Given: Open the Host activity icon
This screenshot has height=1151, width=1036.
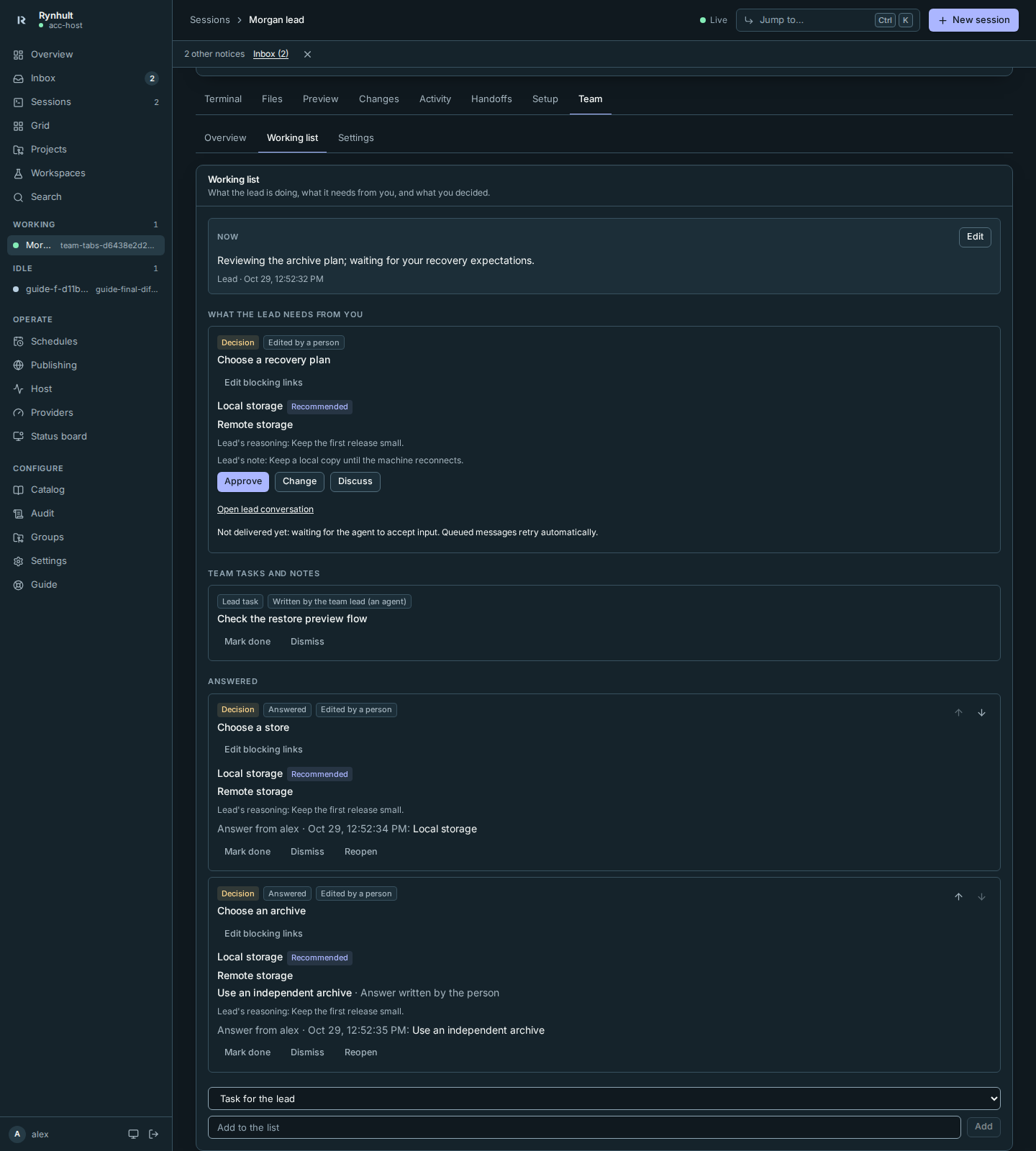Looking at the screenshot, I should [19, 389].
